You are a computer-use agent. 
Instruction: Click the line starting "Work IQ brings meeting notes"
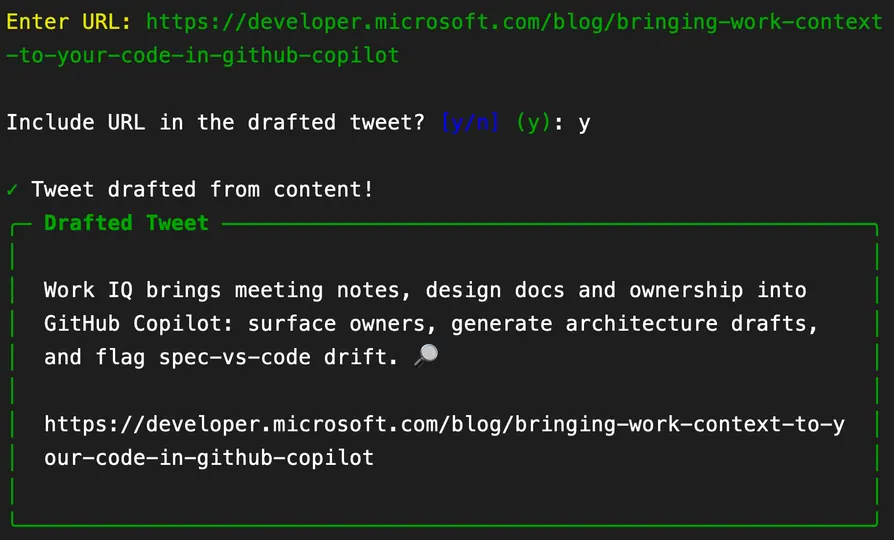(425, 290)
